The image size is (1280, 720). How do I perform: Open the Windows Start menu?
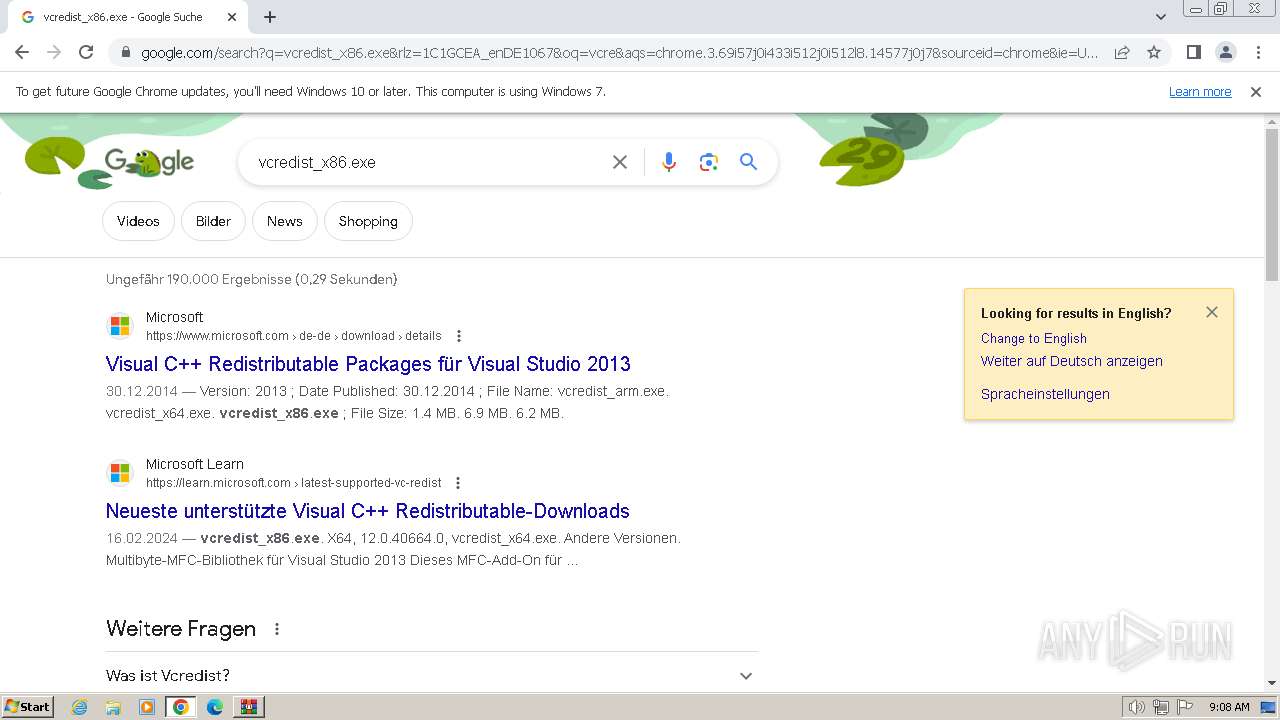point(28,707)
